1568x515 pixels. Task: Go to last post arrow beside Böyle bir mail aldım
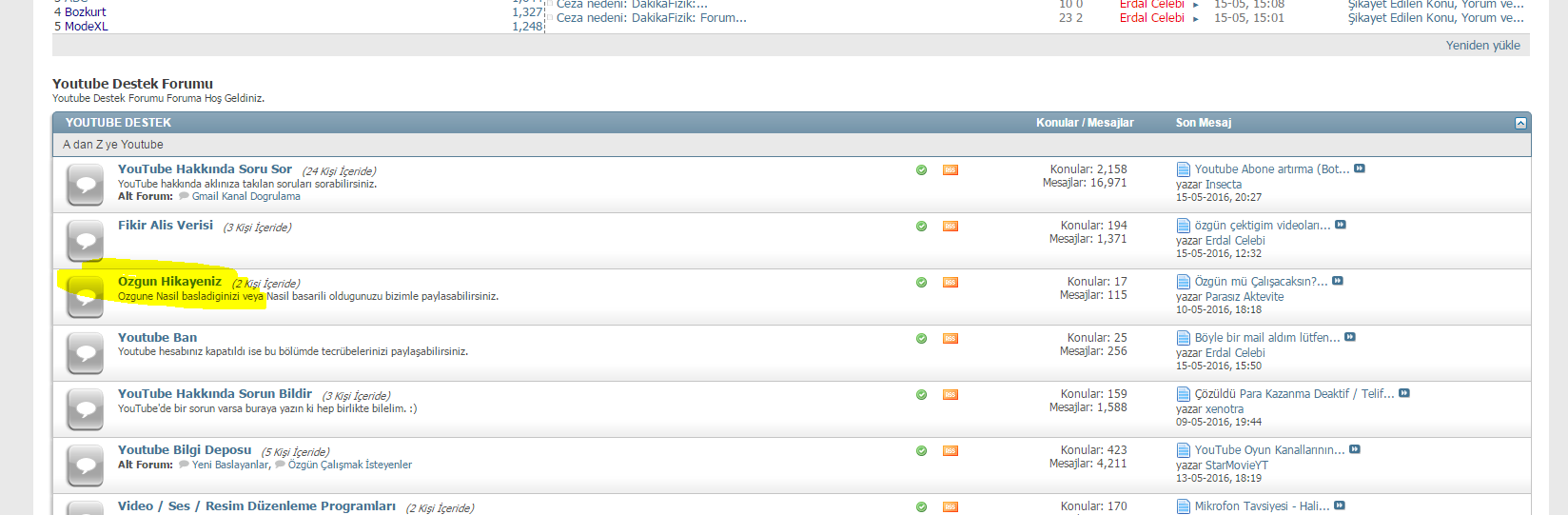(x=1350, y=337)
